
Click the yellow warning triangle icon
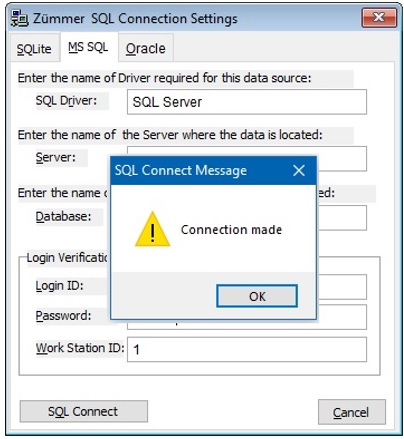[x=152, y=229]
